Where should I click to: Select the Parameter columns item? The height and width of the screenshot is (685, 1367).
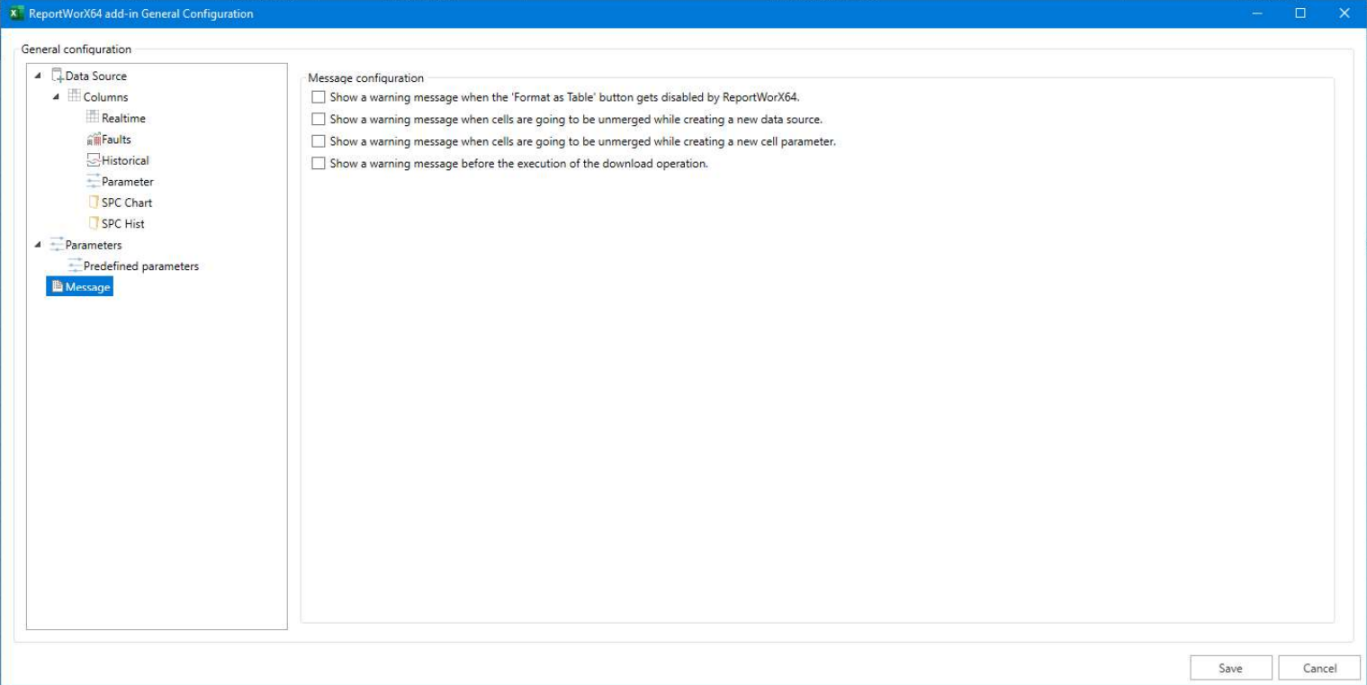point(93,181)
